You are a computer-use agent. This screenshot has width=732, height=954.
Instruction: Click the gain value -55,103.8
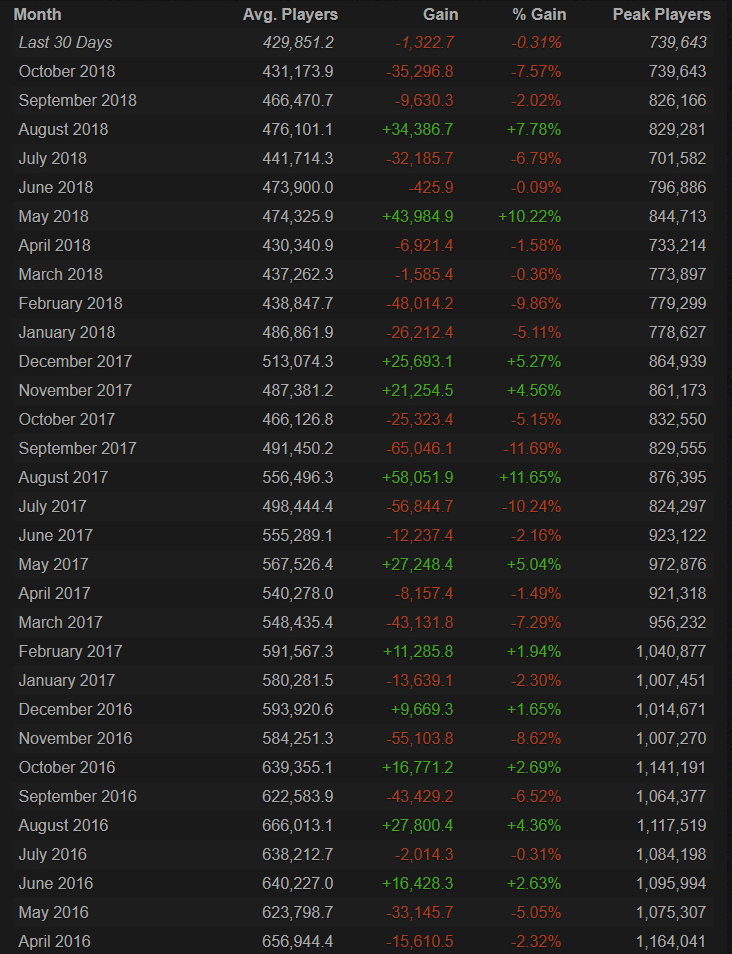tap(420, 738)
